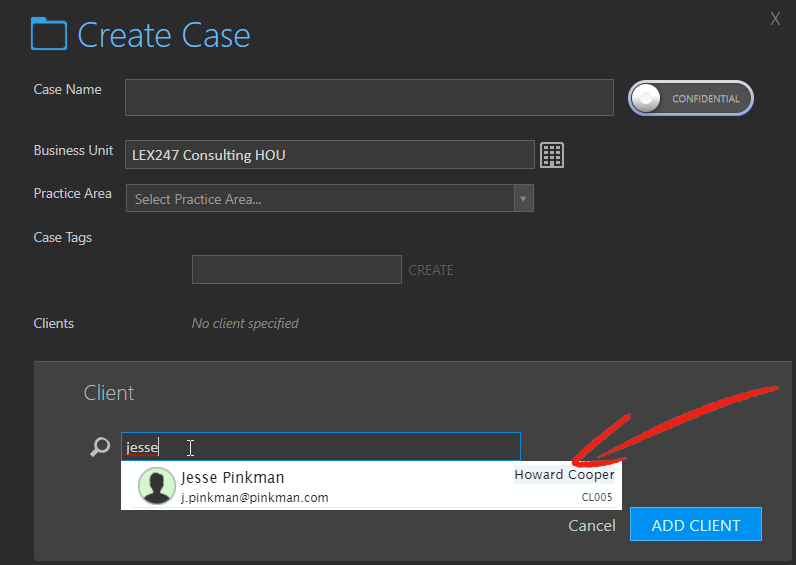Viewport: 796px width, 565px height.
Task: Expand the Practice Area dropdown arrow
Action: pos(523,198)
